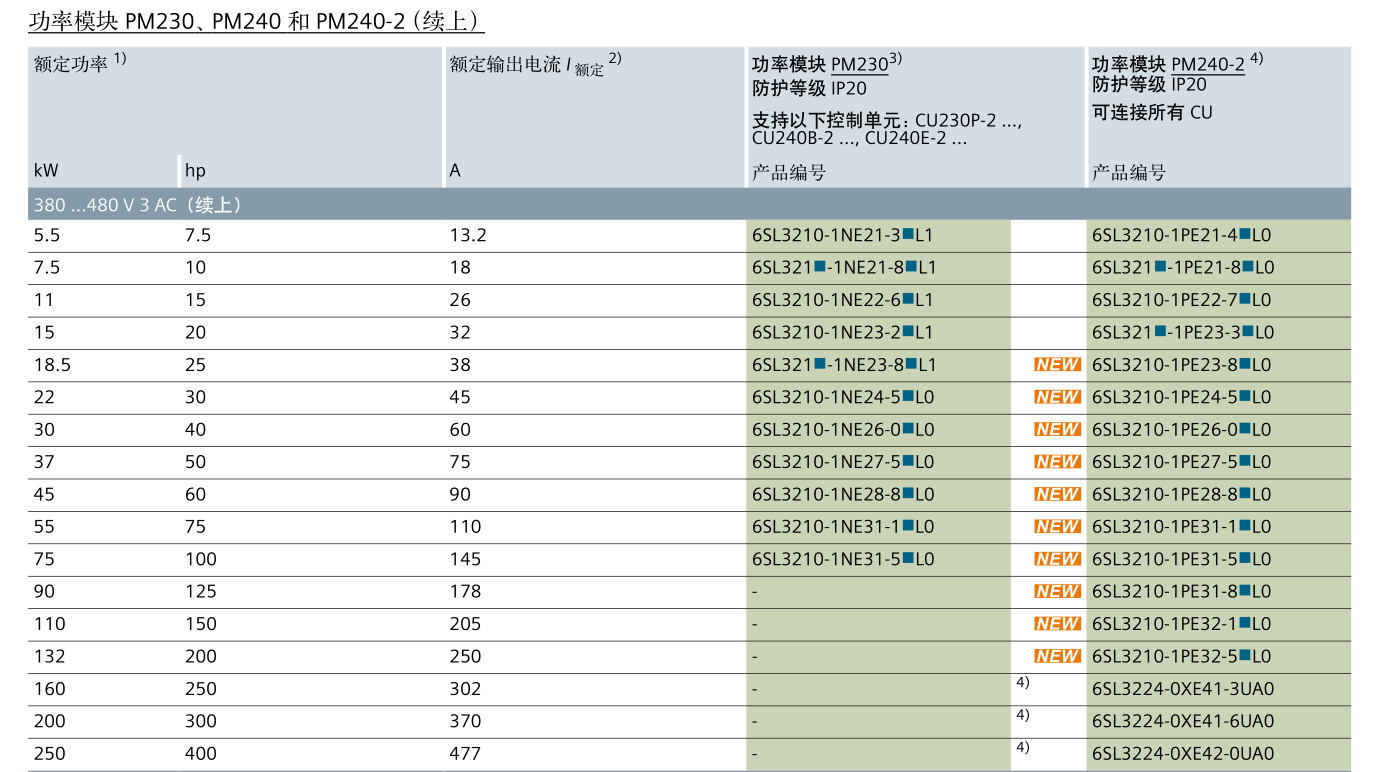Click the 370 rated current value
1380x772 pixels.
click(465, 721)
